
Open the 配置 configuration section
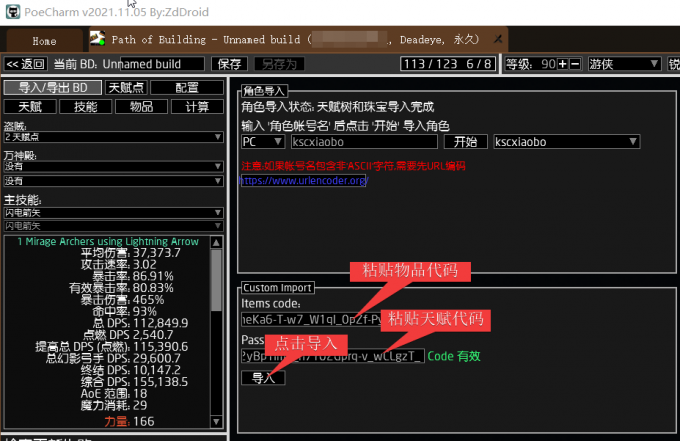click(x=187, y=88)
